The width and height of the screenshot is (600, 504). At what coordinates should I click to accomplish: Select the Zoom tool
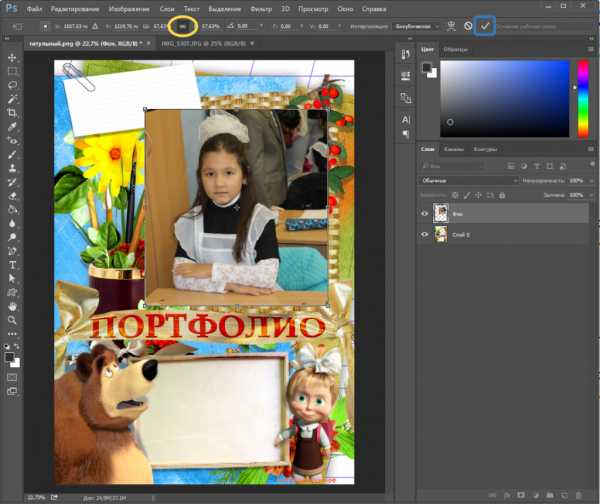point(12,320)
